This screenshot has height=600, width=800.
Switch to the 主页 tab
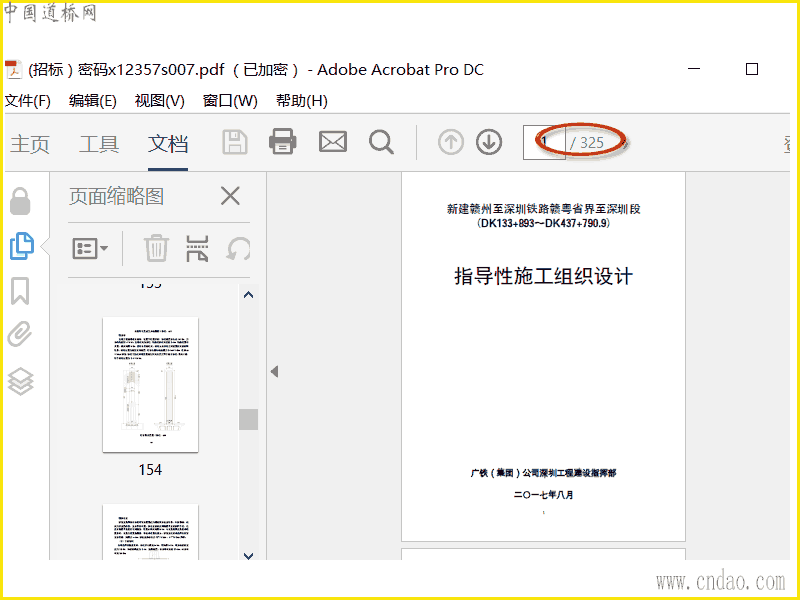coord(30,144)
